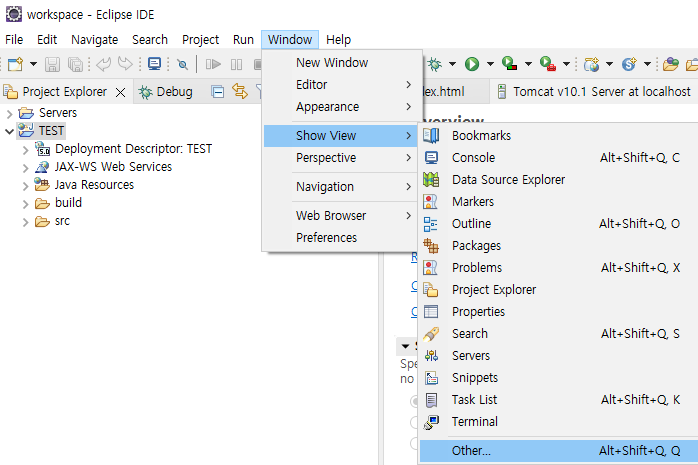
Task: Open the Perspective submenu
Action: click(342, 158)
